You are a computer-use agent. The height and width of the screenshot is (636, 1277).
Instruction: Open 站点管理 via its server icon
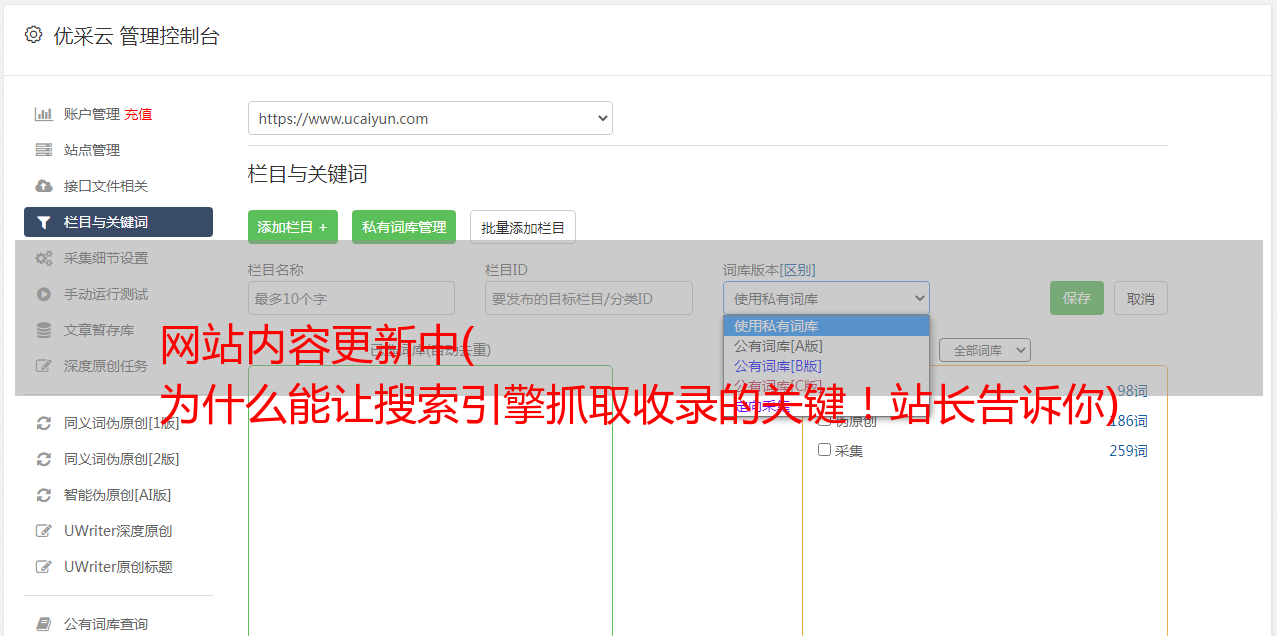coord(44,150)
